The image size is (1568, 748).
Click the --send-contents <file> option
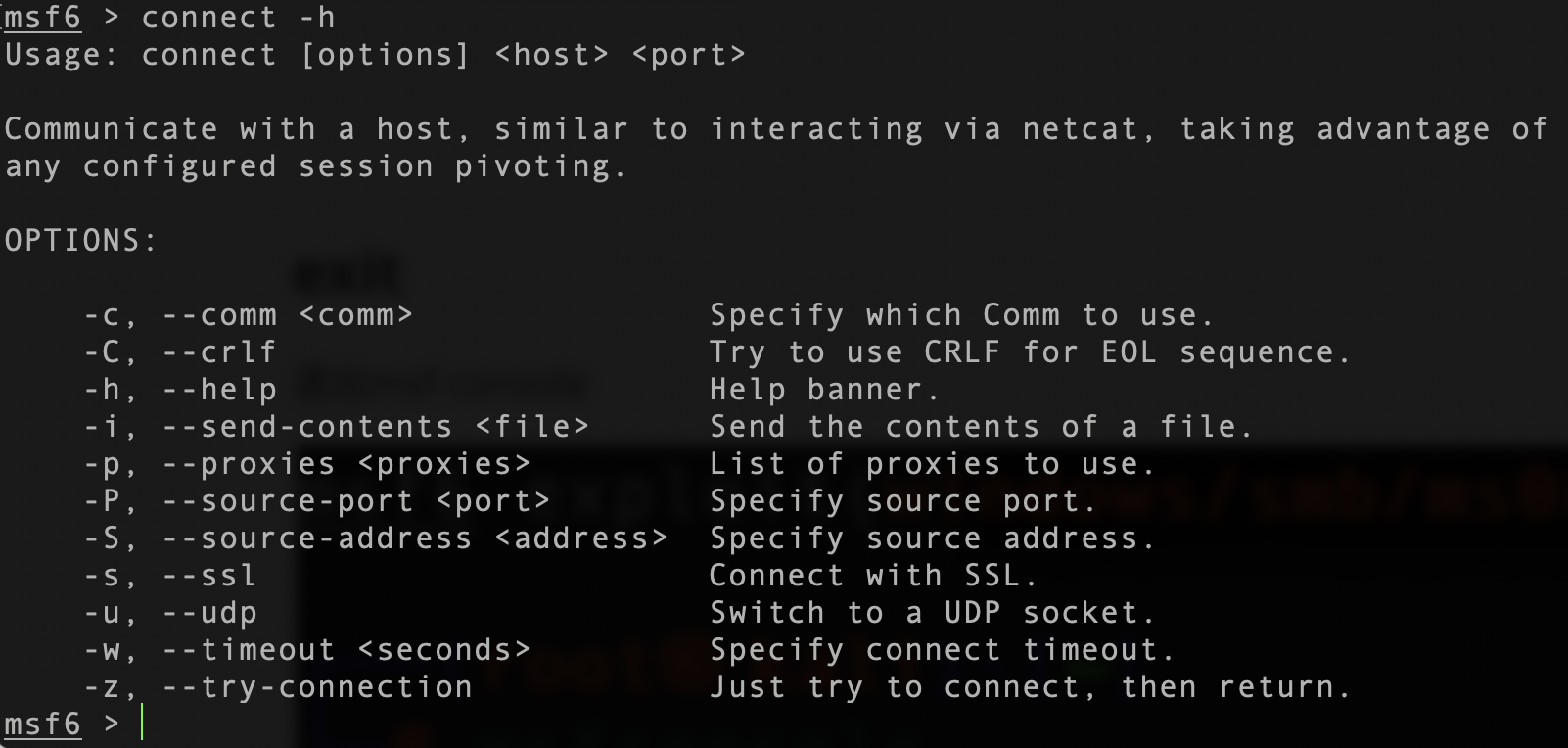(x=376, y=427)
